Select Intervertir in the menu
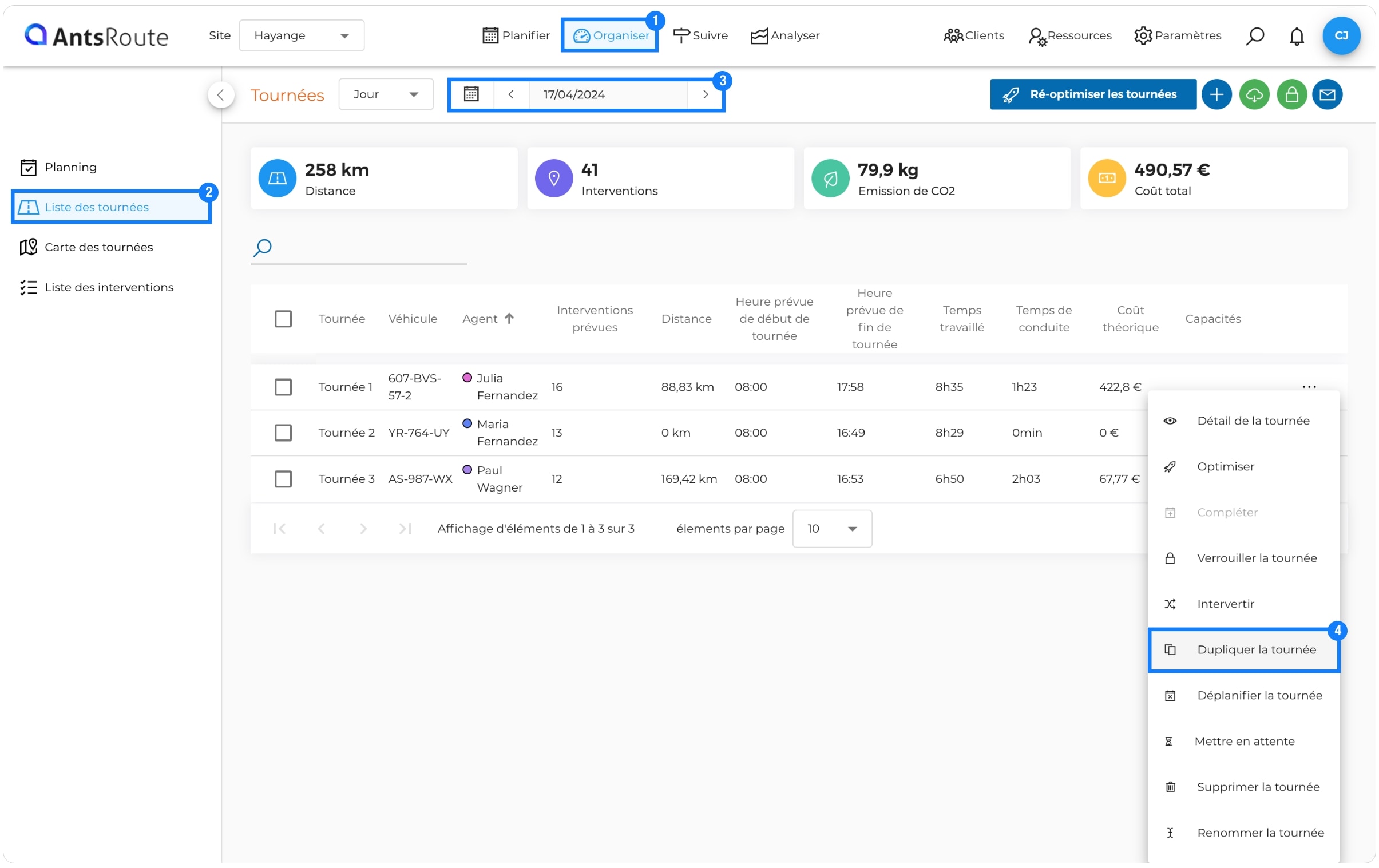The image size is (1379, 868). pyautogui.click(x=1243, y=604)
